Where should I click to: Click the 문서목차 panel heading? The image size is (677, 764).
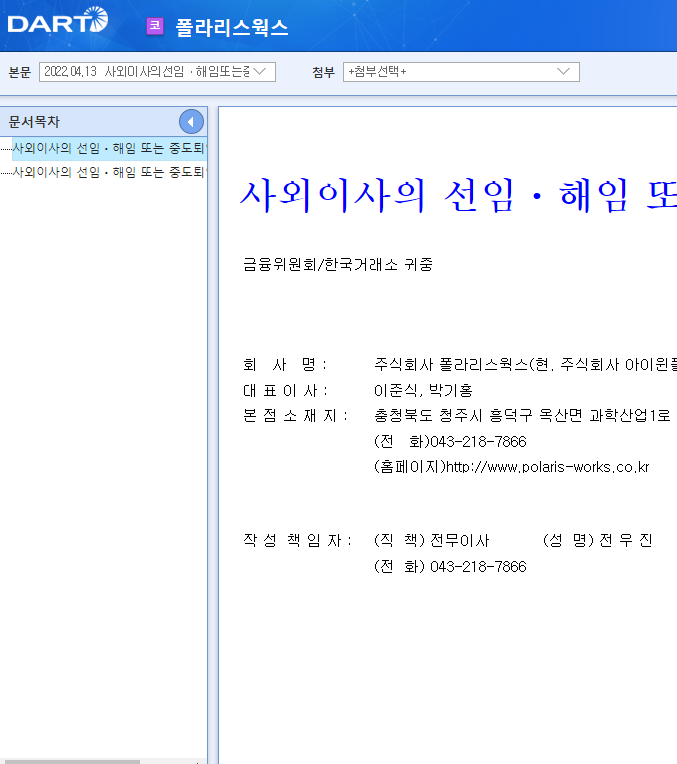(x=34, y=122)
